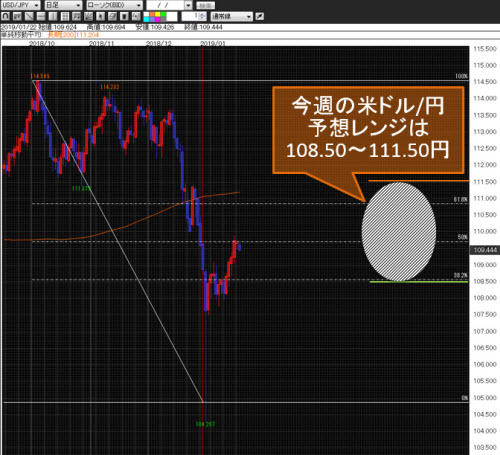
Task: Click the green low label below the long wick
Action: (x=205, y=424)
